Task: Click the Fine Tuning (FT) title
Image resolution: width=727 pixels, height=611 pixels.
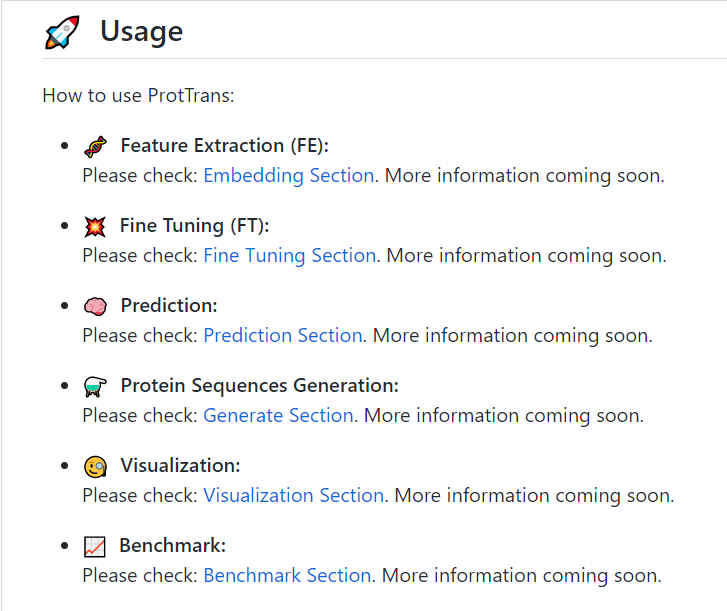Action: [x=194, y=225]
